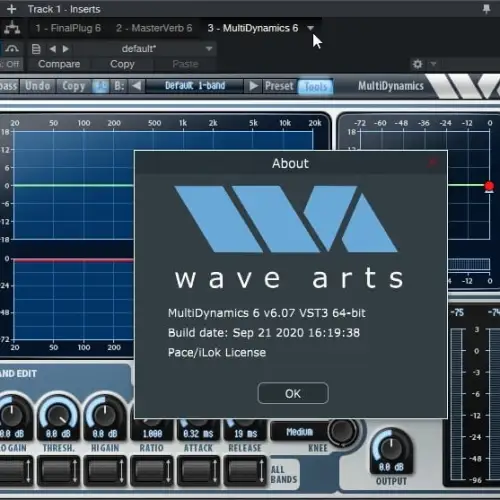Click Copy in the MultiDynamics toolbar
The height and width of the screenshot is (500, 500).
tap(74, 86)
